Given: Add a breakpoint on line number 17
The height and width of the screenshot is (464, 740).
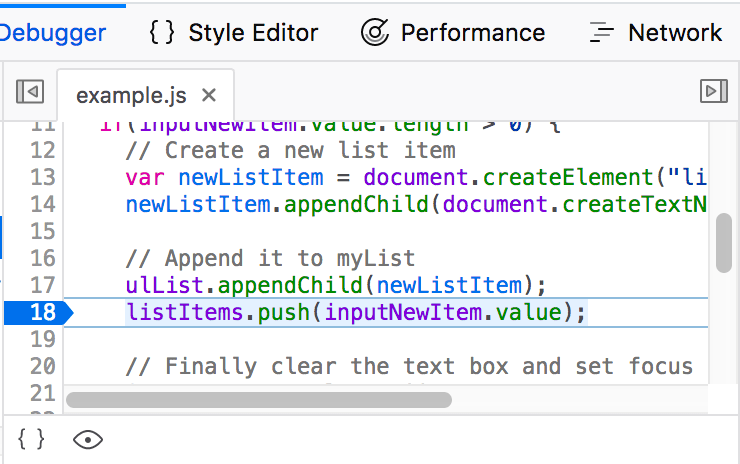Looking at the screenshot, I should click(43, 285).
